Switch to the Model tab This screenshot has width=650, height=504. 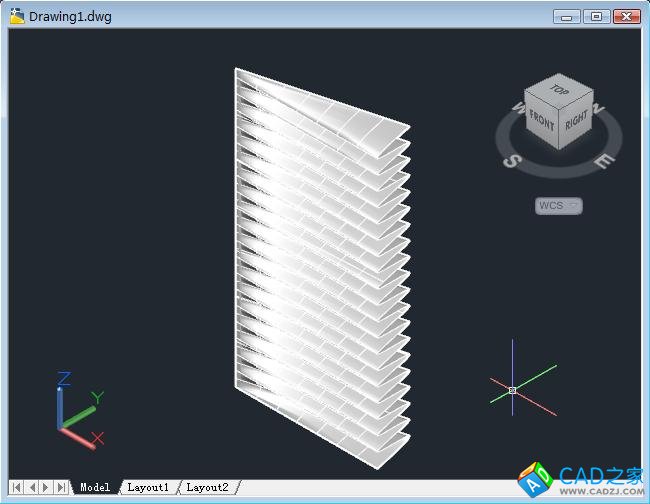[x=95, y=487]
